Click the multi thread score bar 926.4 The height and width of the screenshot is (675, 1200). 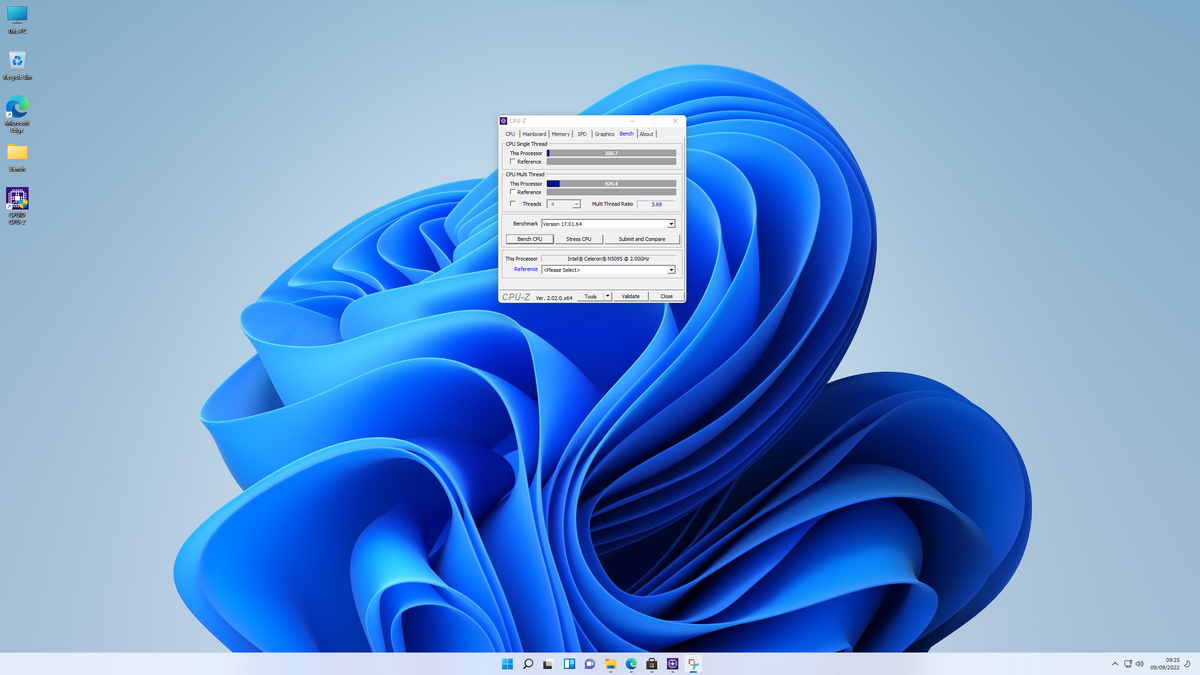pyautogui.click(x=611, y=184)
